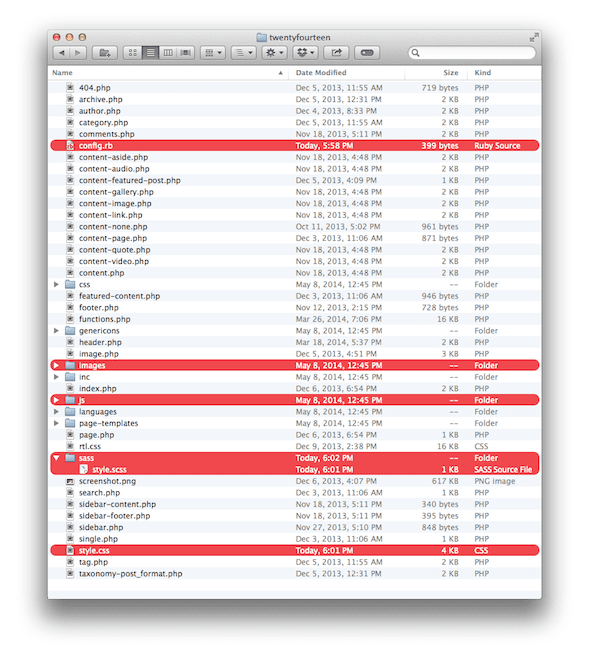Expand the genericons folder disclosure triangle
600x660 pixels.
(x=56, y=331)
